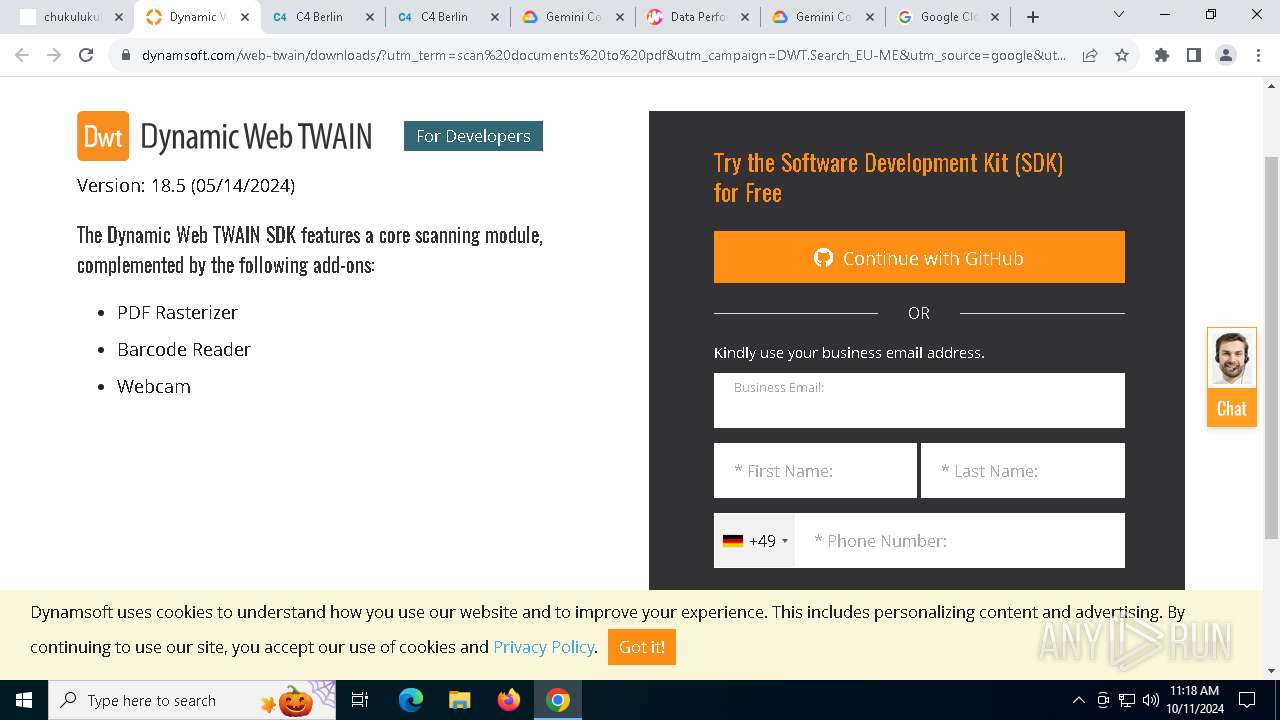The height and width of the screenshot is (720, 1280).
Task: Open the Privacy Policy link
Action: point(544,647)
